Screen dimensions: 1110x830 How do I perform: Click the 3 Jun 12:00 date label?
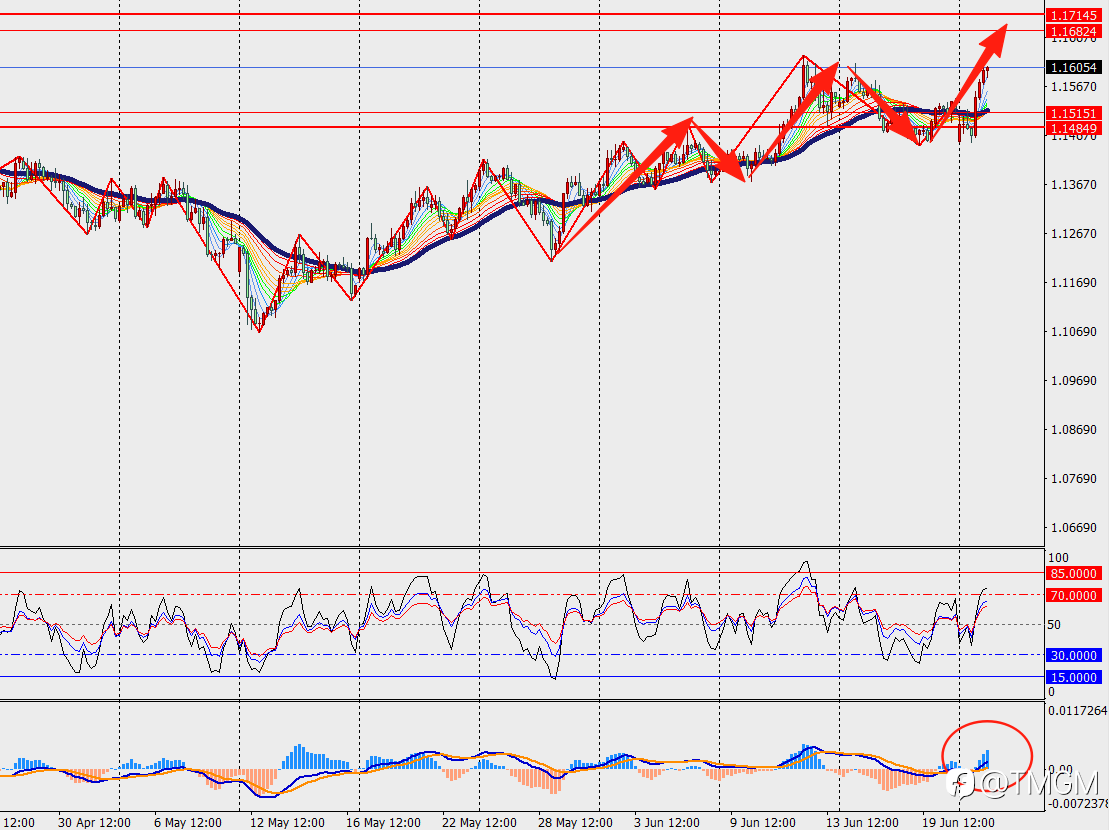(667, 822)
